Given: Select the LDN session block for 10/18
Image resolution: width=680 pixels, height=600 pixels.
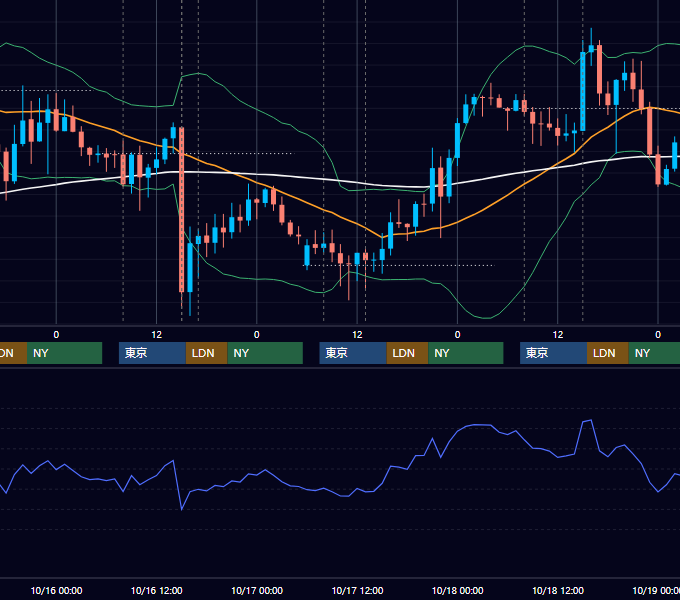Looking at the screenshot, I should (x=608, y=353).
